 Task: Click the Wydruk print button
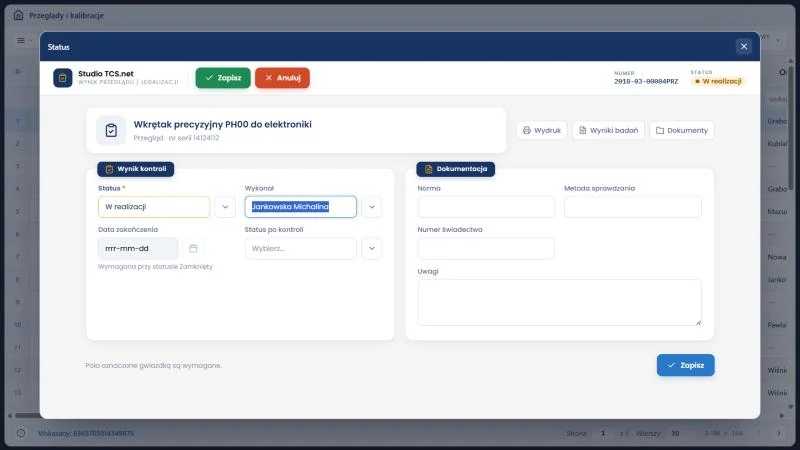542,130
